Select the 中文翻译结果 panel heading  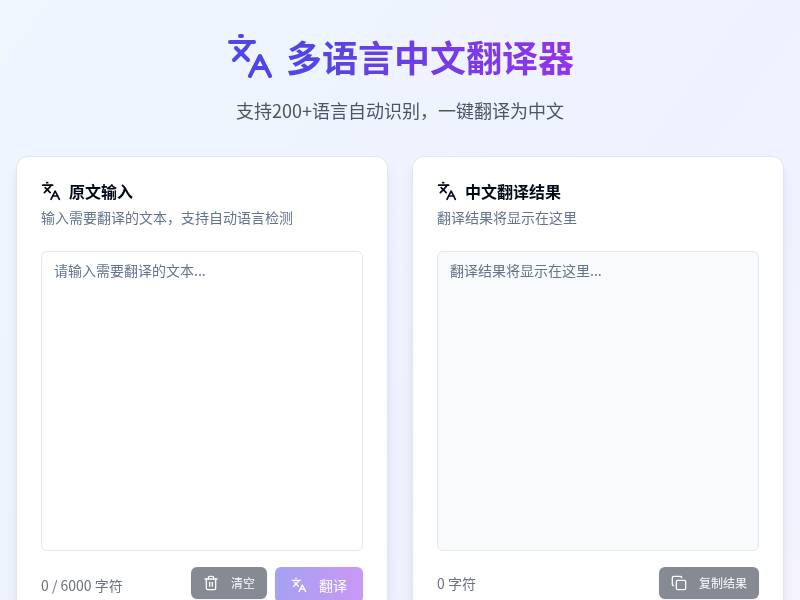[x=510, y=192]
